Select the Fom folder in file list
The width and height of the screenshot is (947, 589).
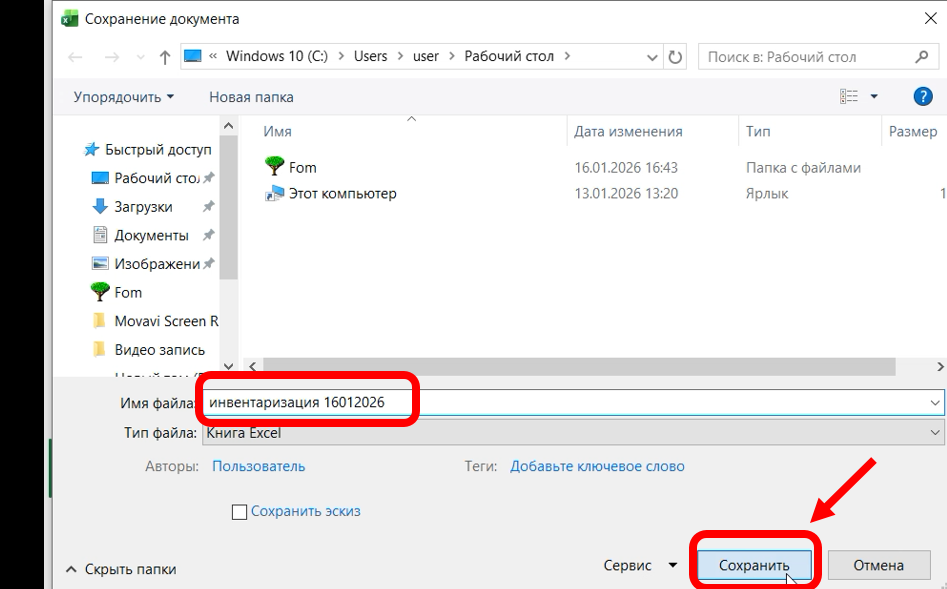291,167
